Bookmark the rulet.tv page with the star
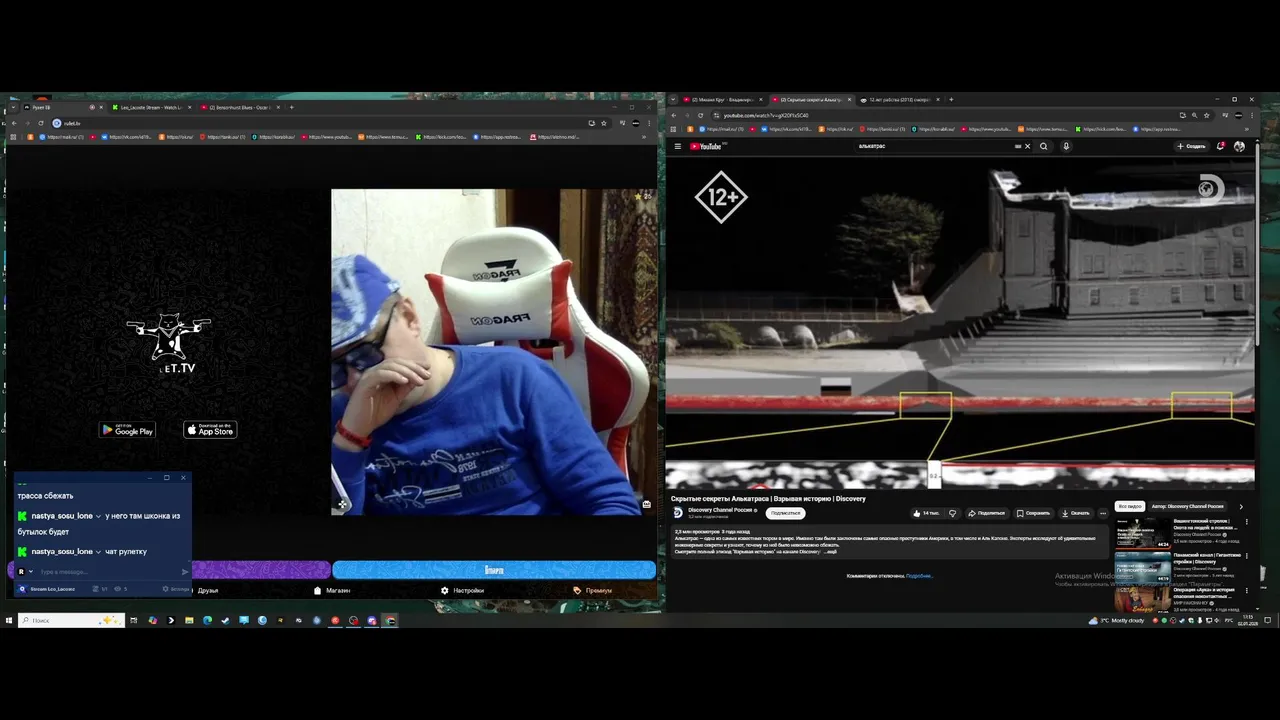This screenshot has width=1280, height=720. (x=603, y=123)
